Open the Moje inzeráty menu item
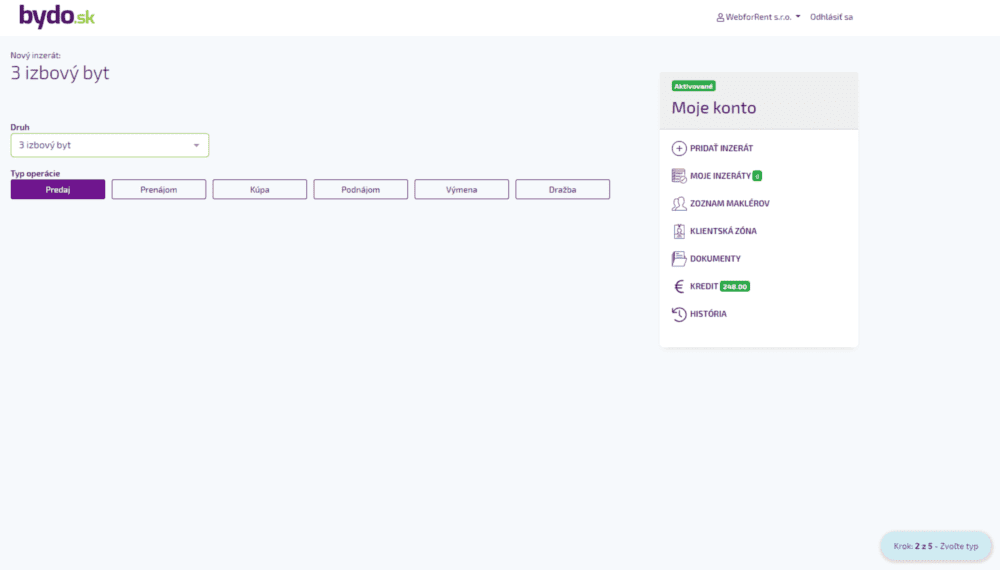 (x=720, y=176)
